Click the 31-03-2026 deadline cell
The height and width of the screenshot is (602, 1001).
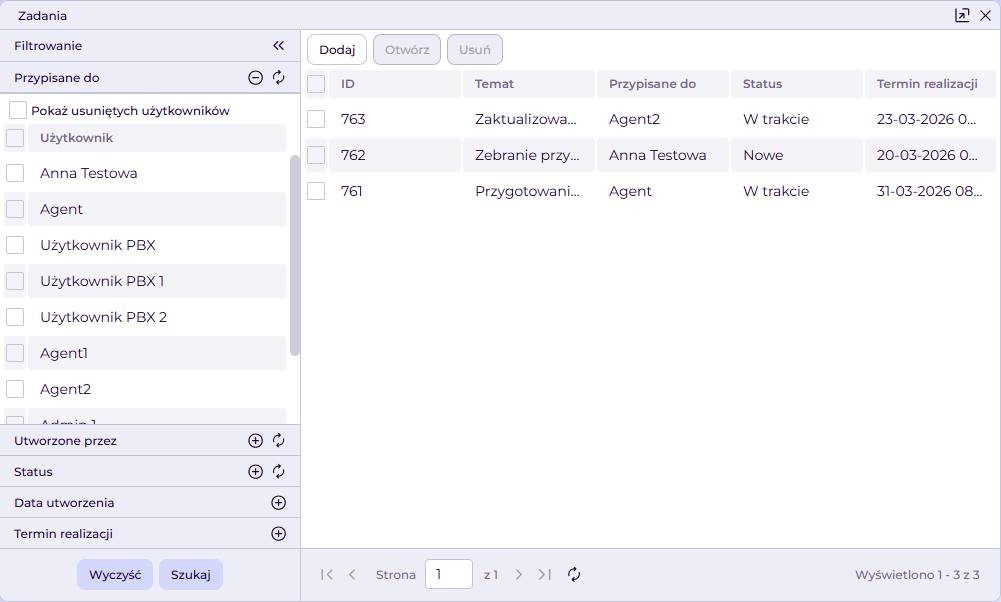point(930,191)
